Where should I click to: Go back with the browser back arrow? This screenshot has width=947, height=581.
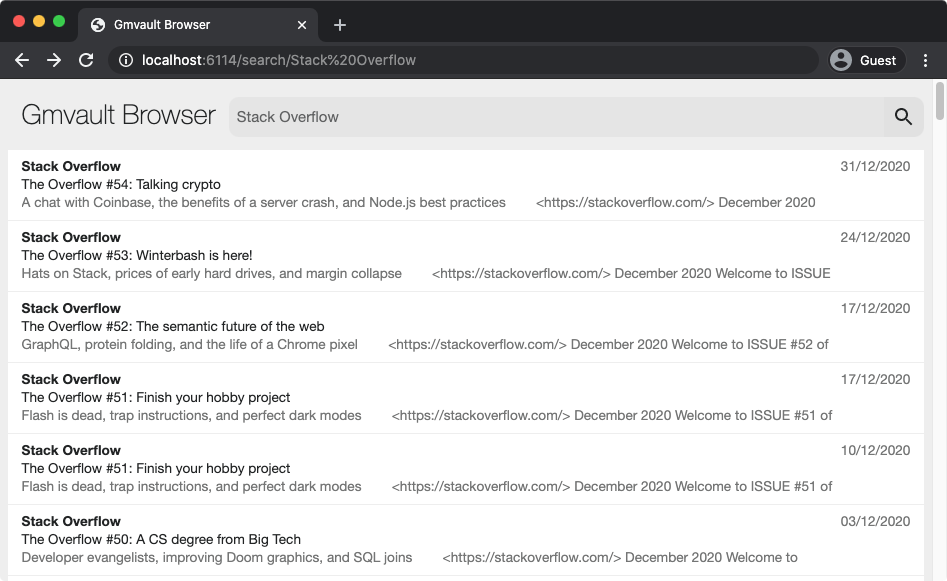point(22,60)
